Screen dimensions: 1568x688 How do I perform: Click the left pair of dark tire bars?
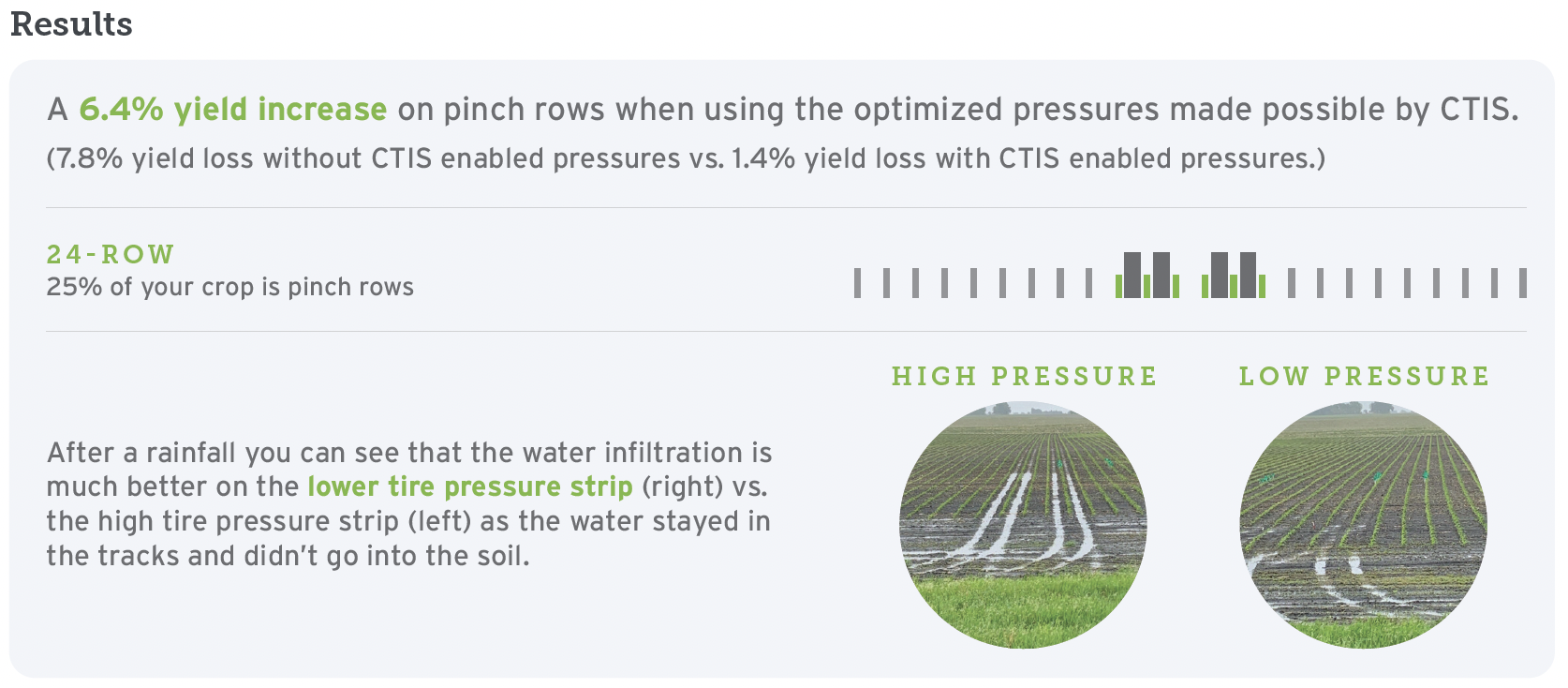[1147, 275]
